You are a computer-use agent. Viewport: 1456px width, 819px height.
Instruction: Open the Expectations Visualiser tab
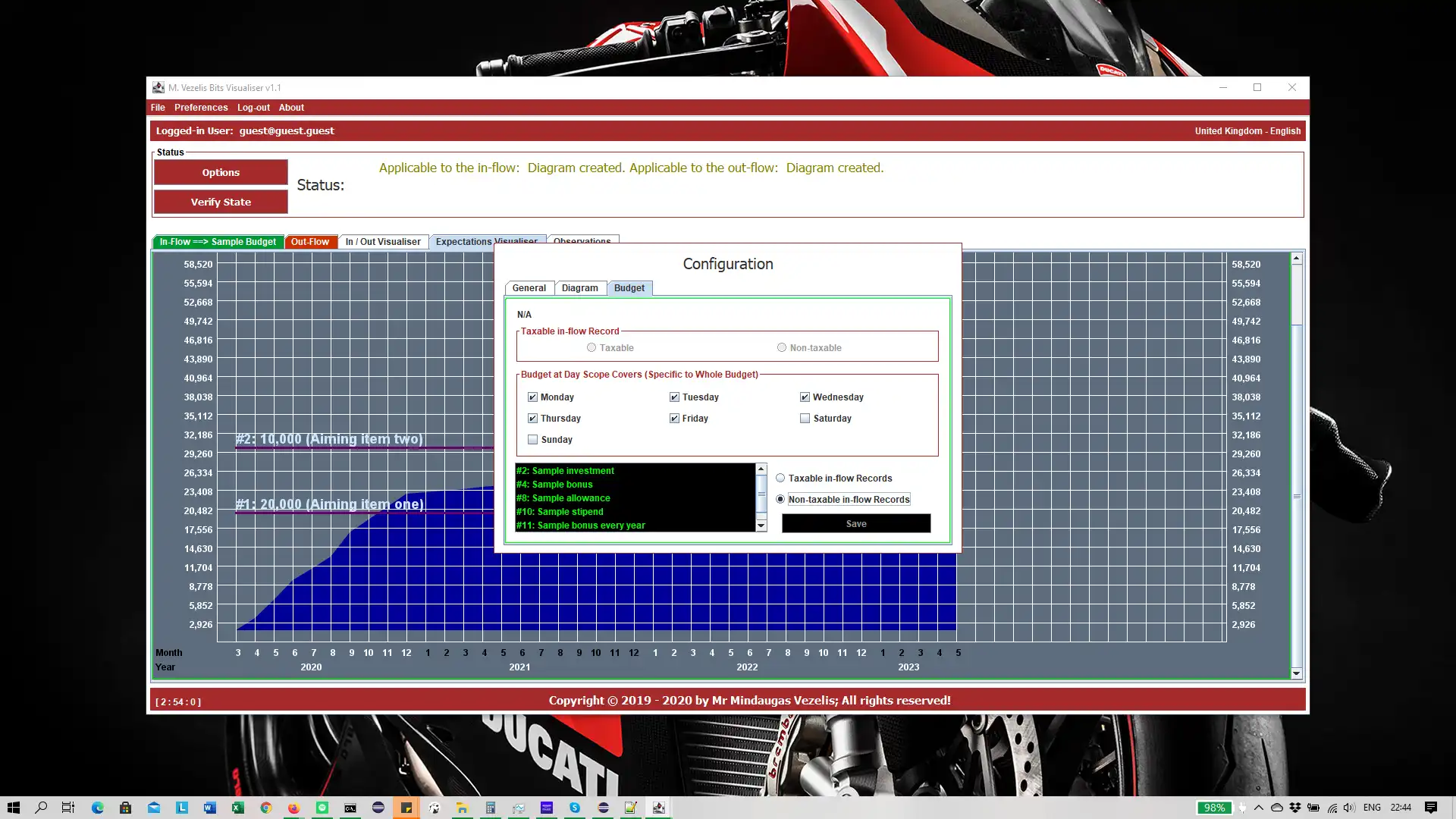487,241
